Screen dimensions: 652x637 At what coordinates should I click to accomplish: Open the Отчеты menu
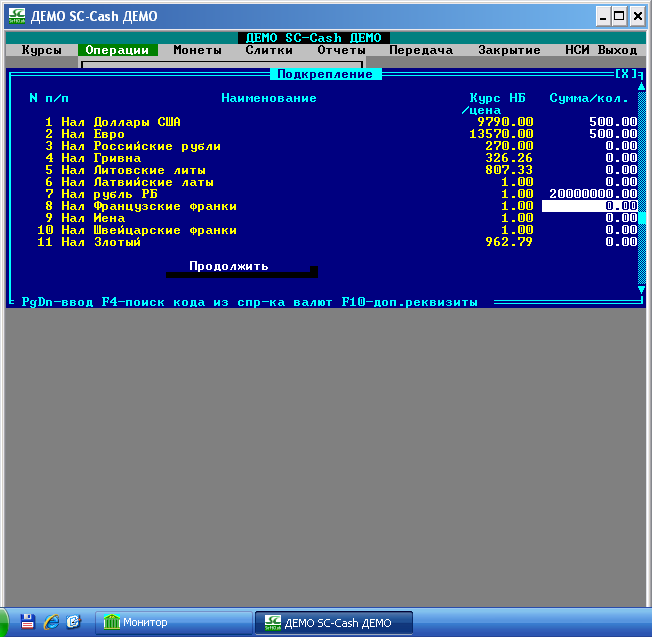coord(341,50)
